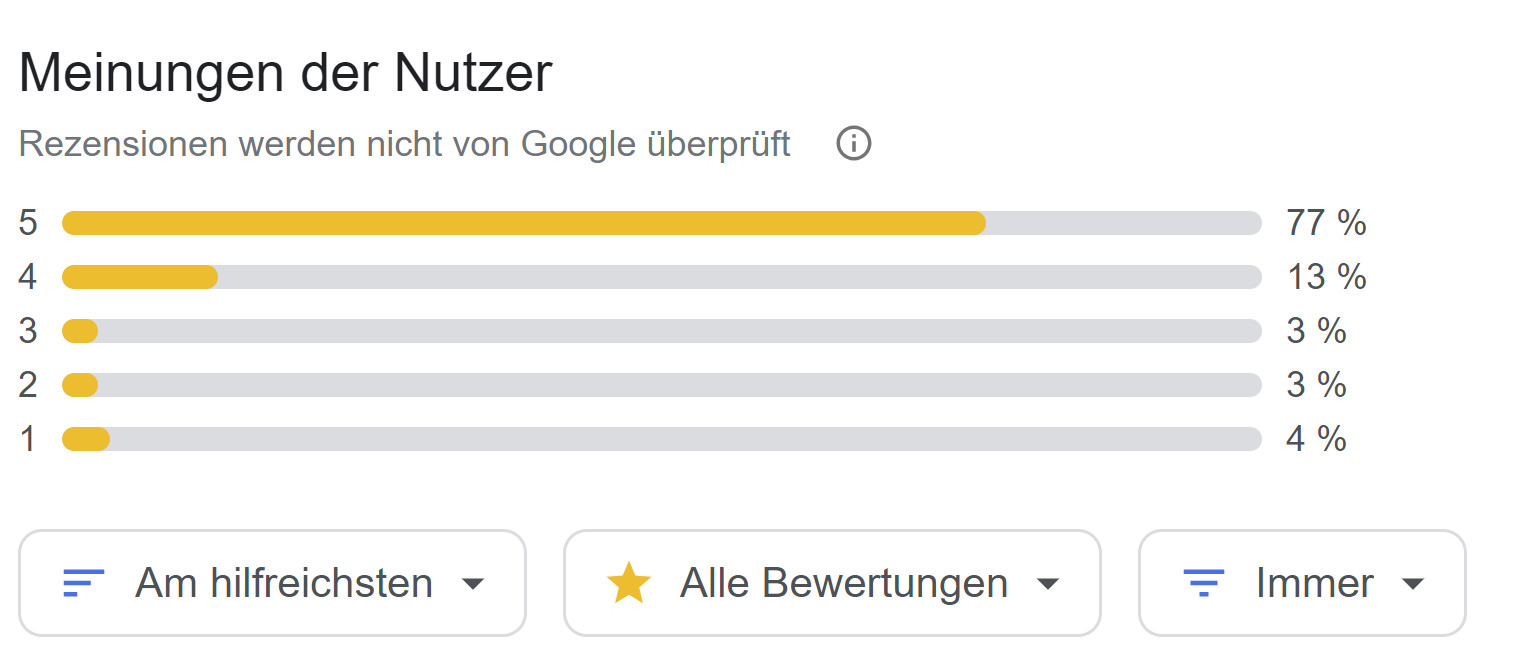Click the dropdown arrow beside 'Alle Bewertungen'
The image size is (1522, 658).
tap(1048, 583)
